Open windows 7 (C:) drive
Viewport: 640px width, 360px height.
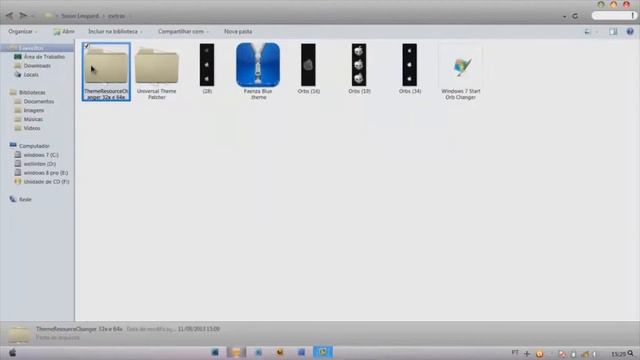click(36, 155)
